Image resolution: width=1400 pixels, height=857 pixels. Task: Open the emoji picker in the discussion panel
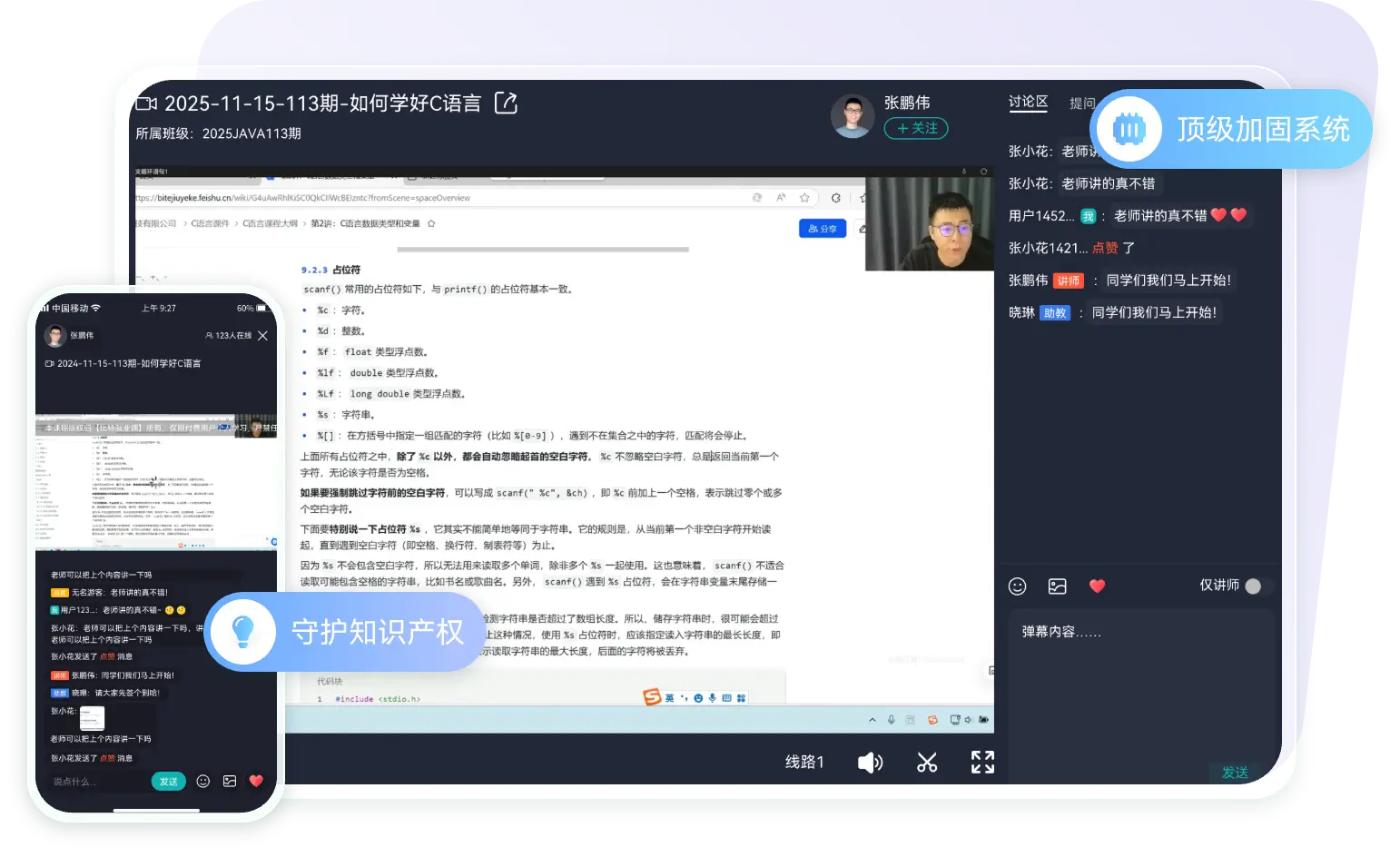(x=1017, y=586)
